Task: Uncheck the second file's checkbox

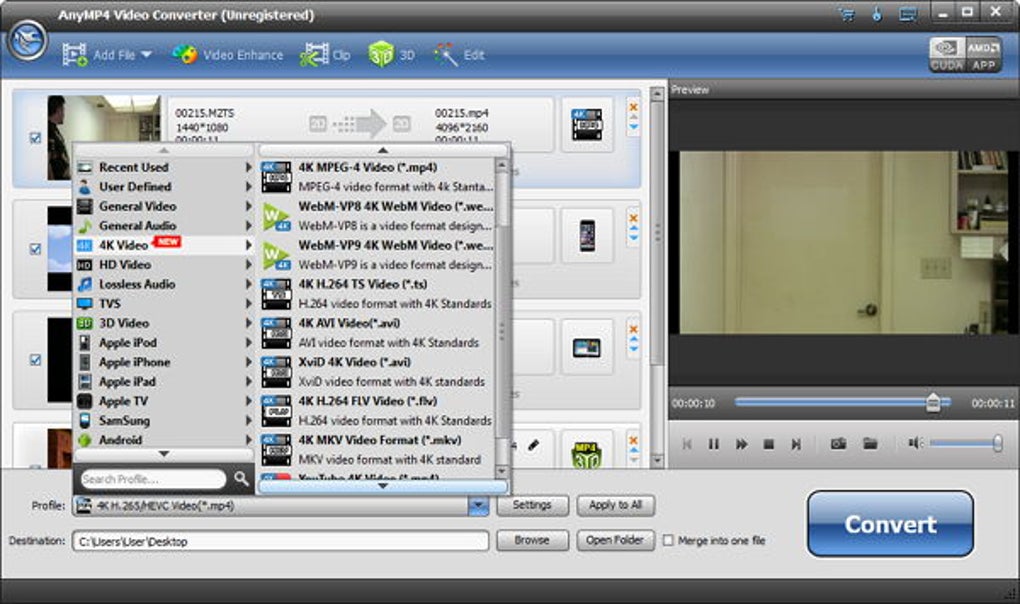Action: 35,249
